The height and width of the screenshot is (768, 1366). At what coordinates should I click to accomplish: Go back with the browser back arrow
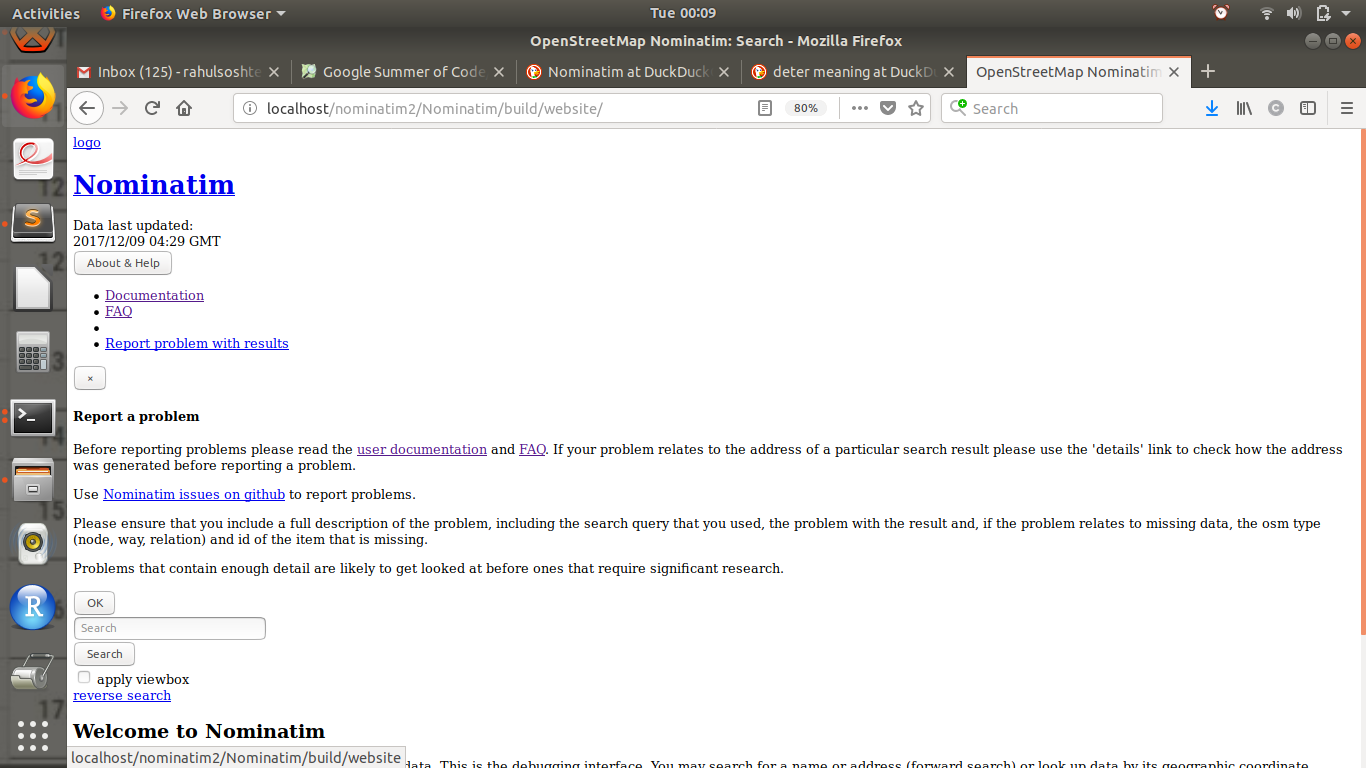tap(87, 108)
